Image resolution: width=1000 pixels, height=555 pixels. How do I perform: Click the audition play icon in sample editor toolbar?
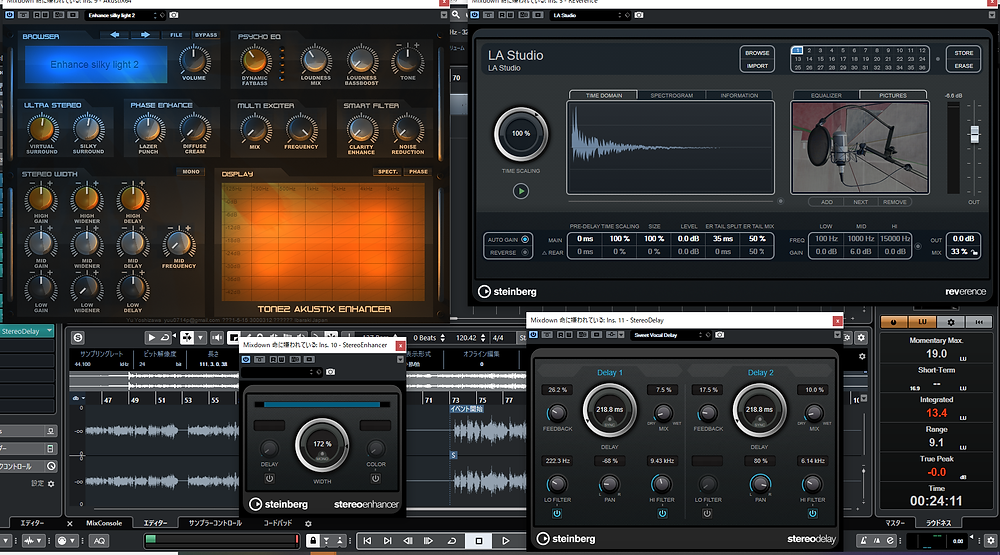(151, 337)
